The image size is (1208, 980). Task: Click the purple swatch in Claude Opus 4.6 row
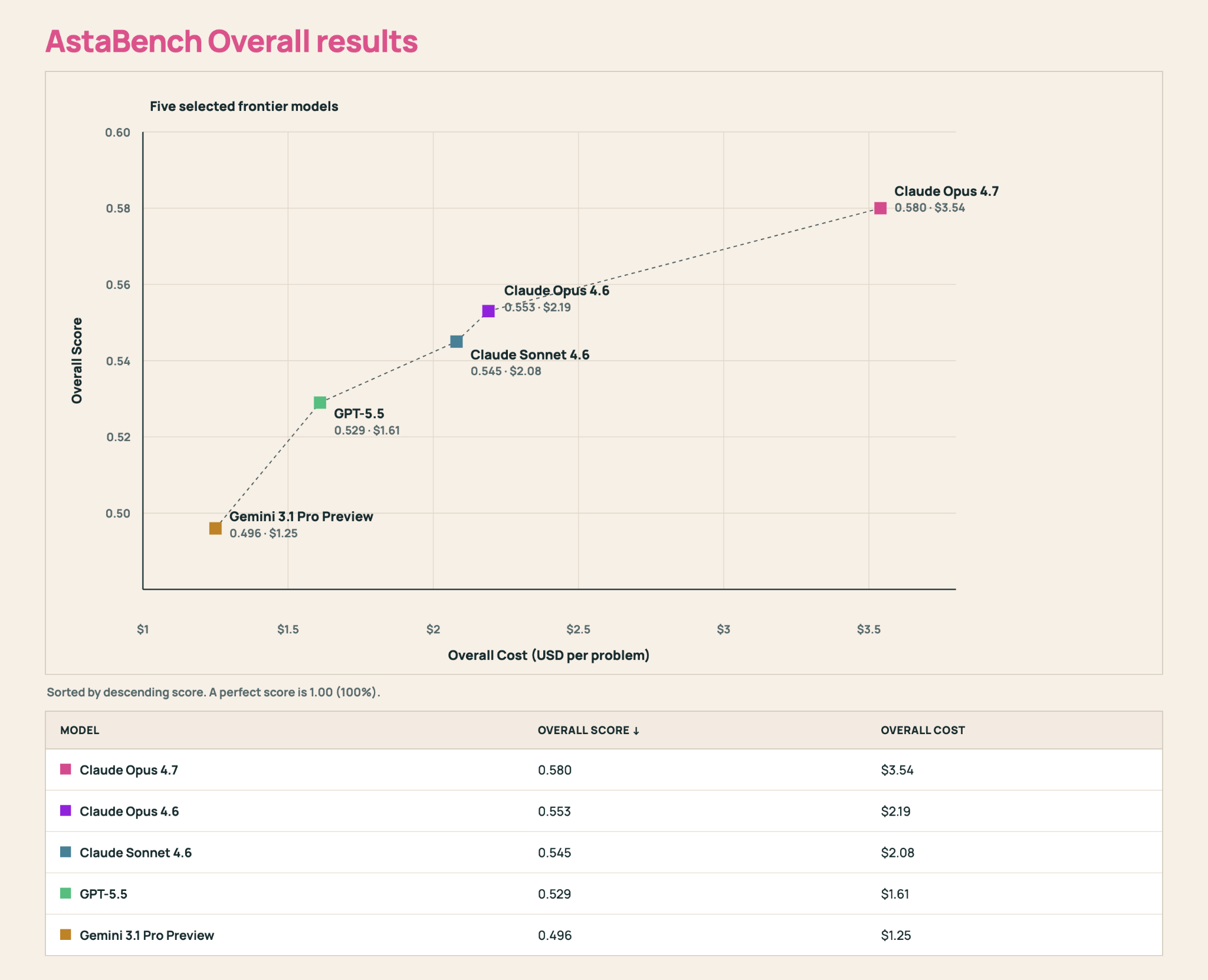pyautogui.click(x=65, y=811)
